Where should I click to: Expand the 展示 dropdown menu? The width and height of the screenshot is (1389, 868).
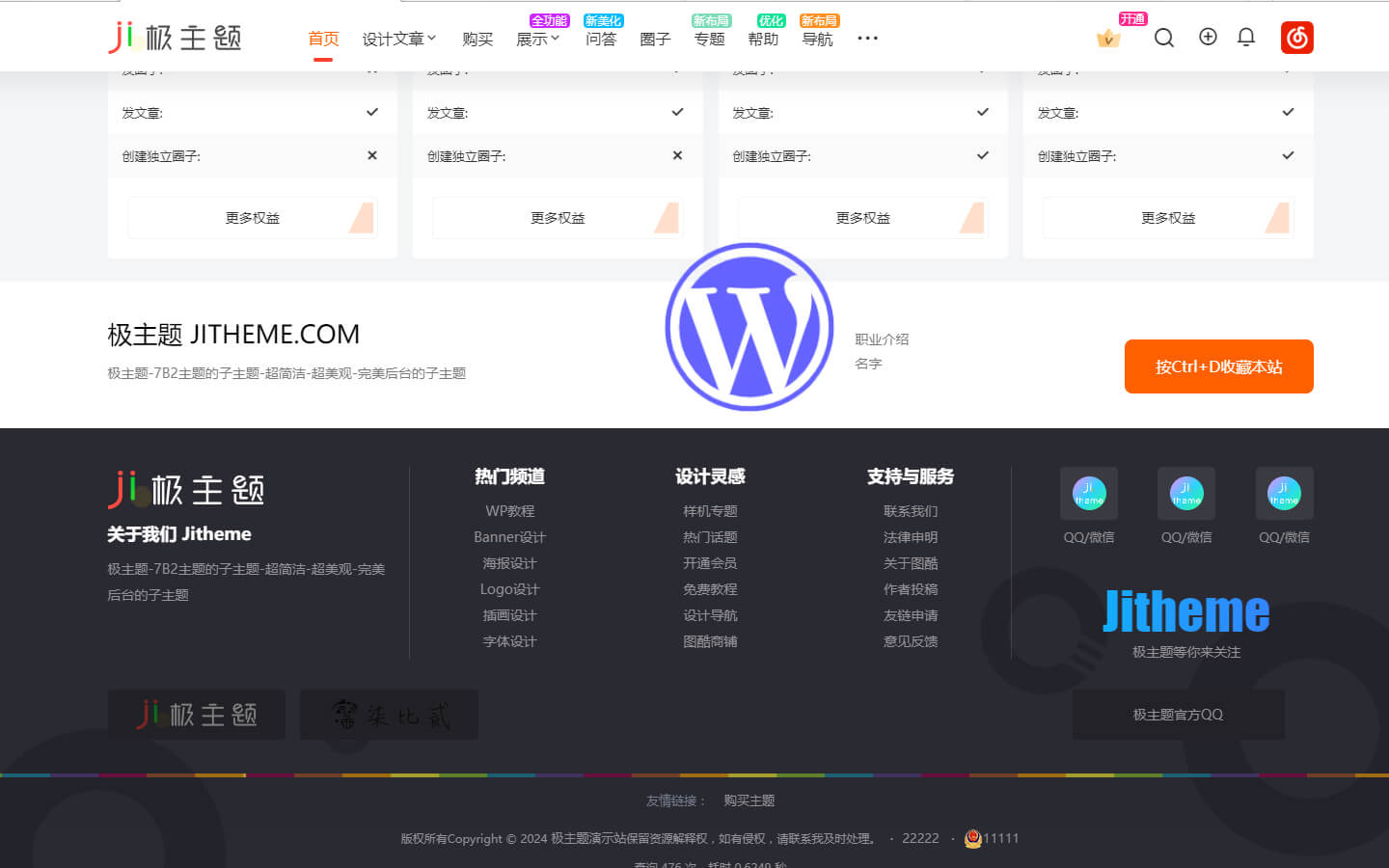(x=537, y=39)
